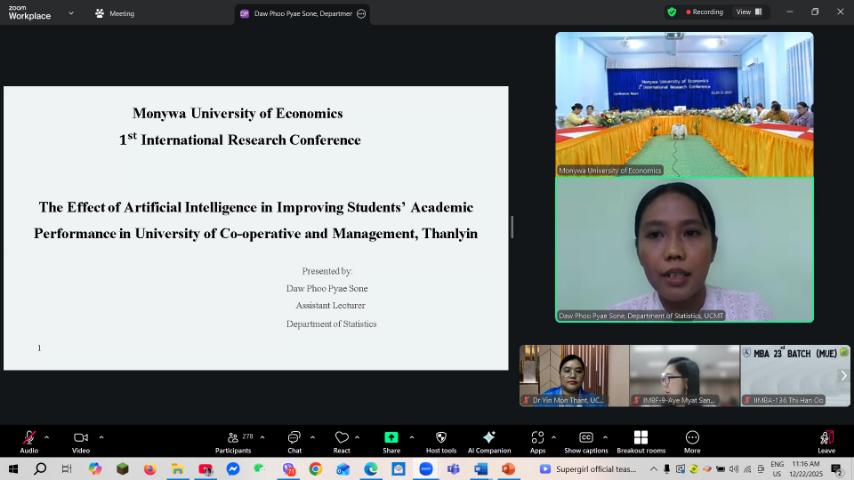Open the Chat panel

[x=294, y=438]
